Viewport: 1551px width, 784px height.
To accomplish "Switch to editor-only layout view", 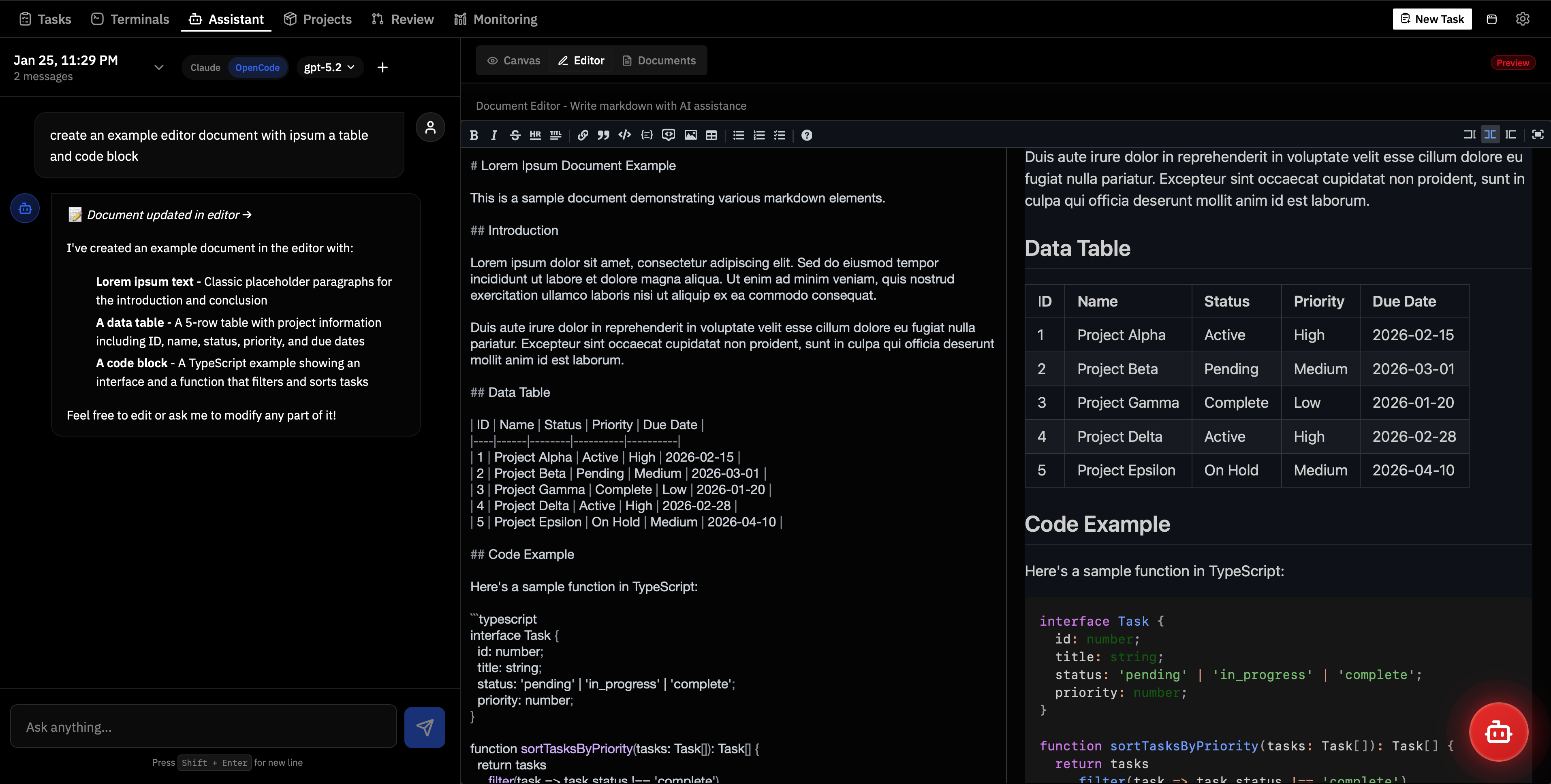I will click(1469, 134).
